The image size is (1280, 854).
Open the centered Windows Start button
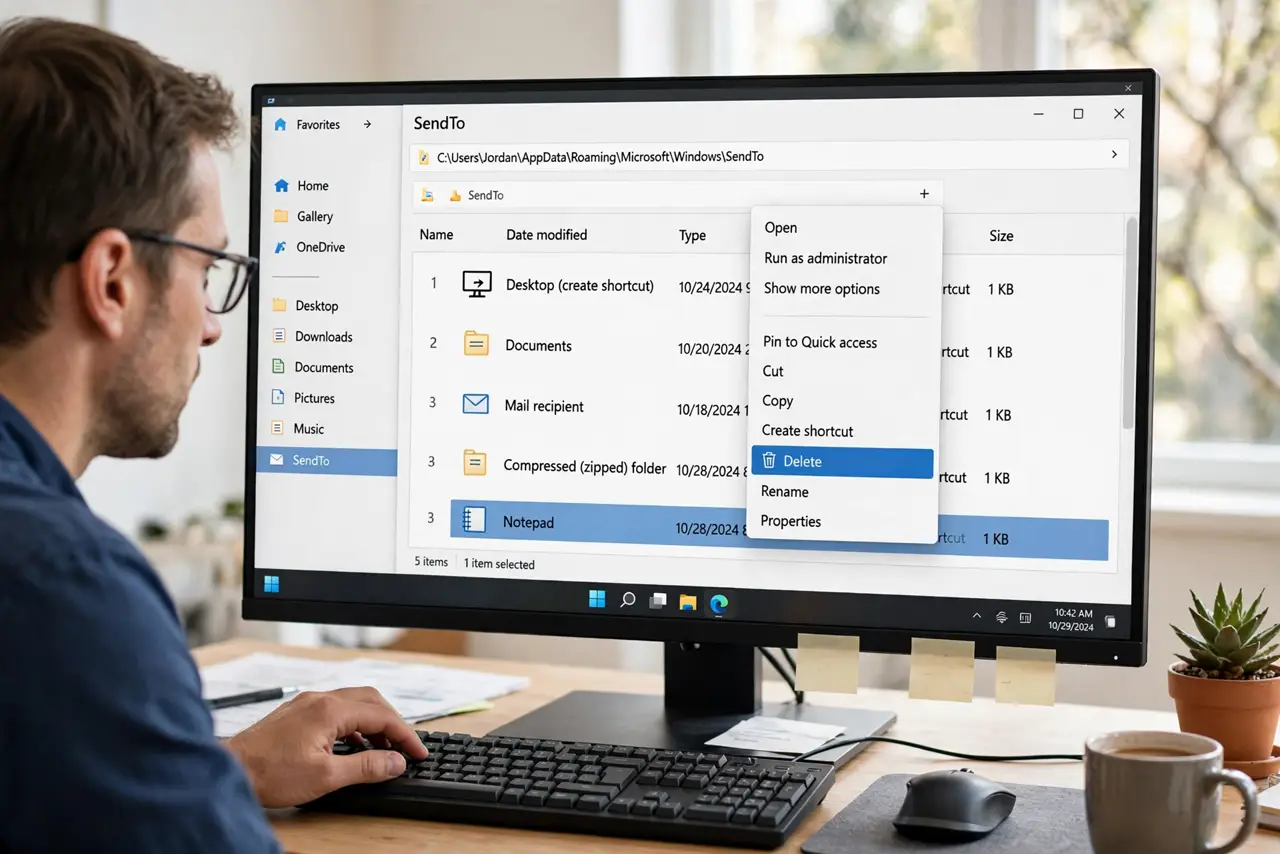pos(597,599)
